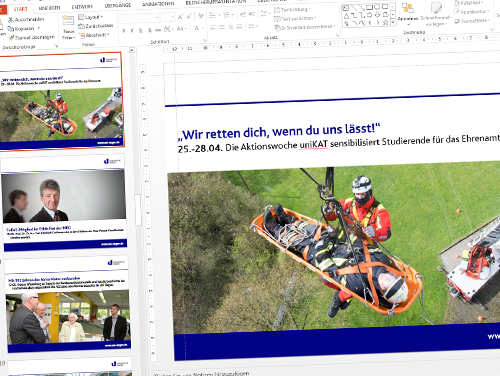Select the oval shape
This screenshot has height=376, width=500.
377,6
